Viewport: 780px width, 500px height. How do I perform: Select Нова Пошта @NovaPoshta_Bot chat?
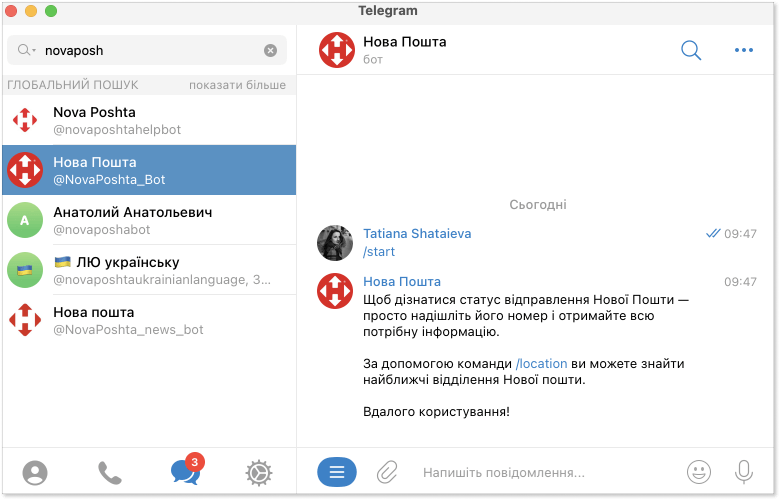click(149, 170)
